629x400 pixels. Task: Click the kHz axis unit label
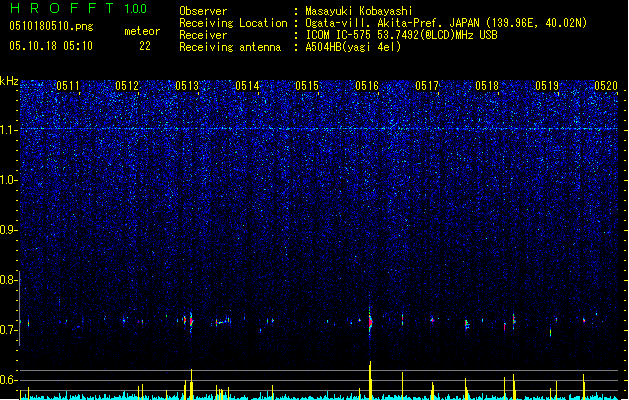(9, 81)
